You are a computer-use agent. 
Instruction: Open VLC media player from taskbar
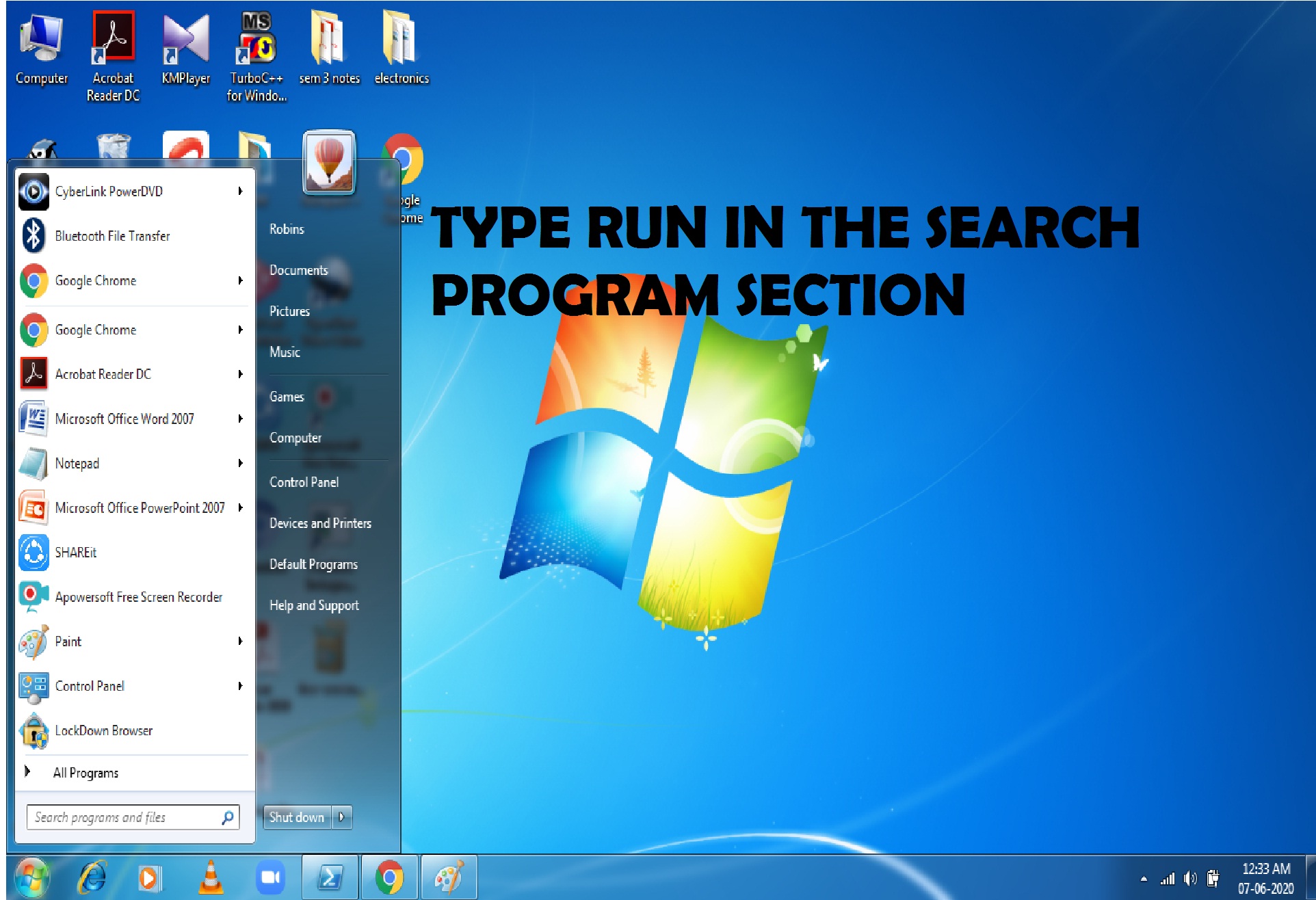pyautogui.click(x=211, y=877)
